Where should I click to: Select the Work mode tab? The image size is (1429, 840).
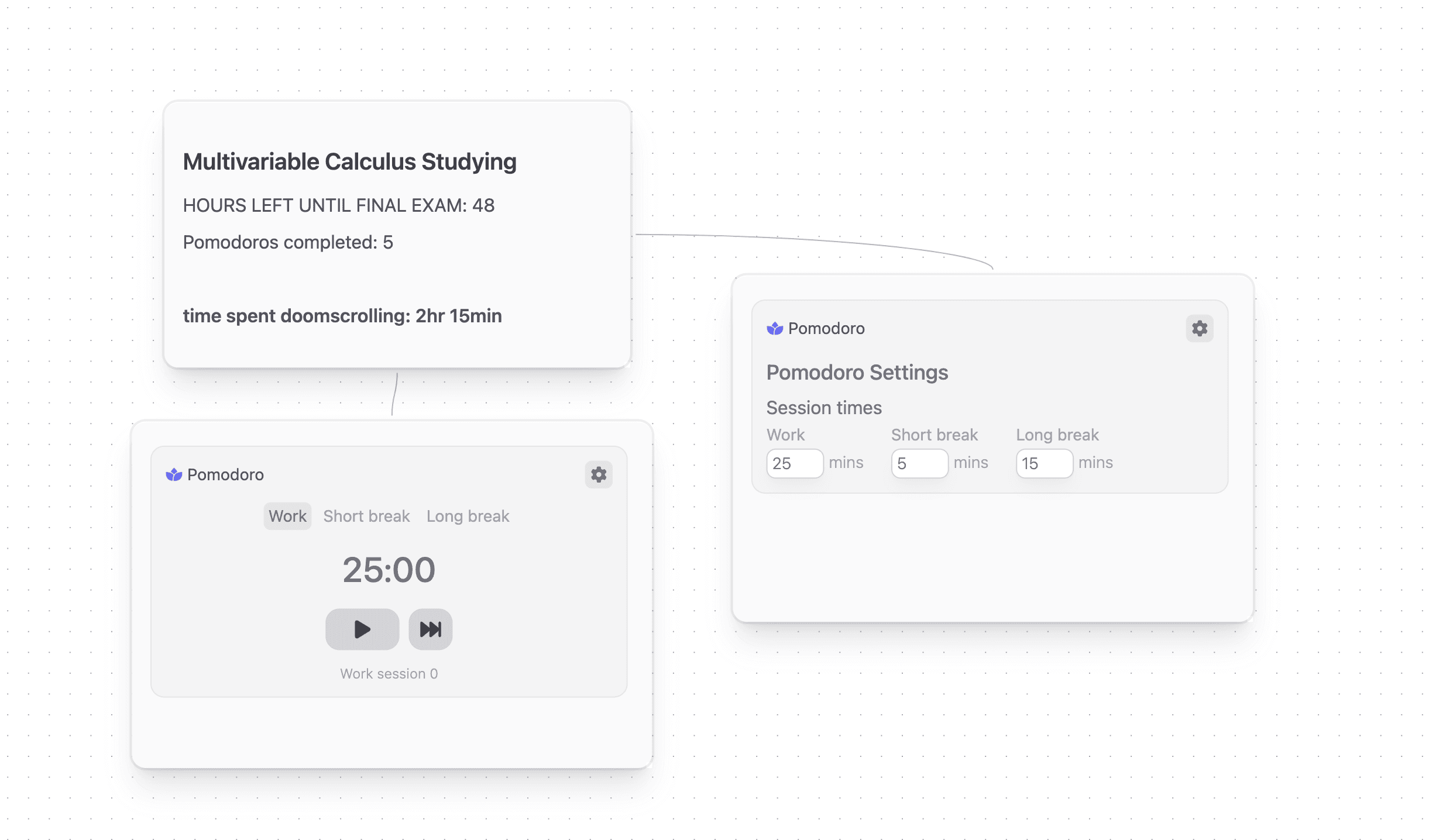tap(287, 517)
